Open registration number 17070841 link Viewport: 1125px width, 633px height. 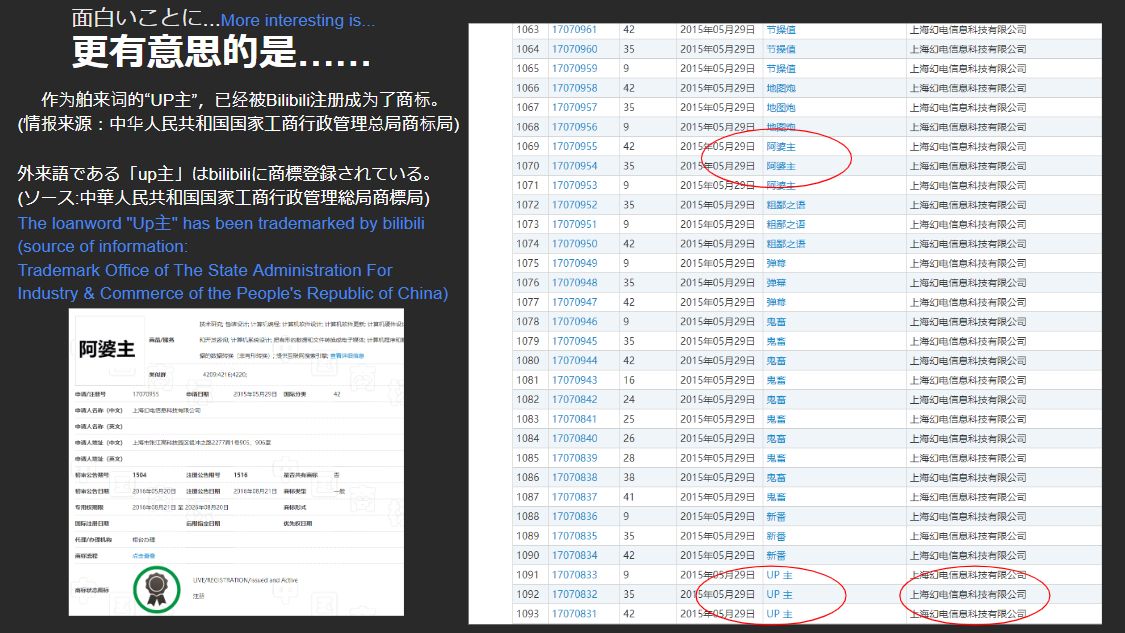pos(574,418)
